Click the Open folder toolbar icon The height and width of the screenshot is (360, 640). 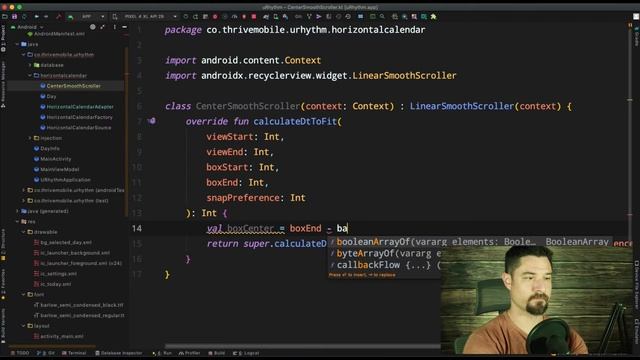(x=4, y=17)
